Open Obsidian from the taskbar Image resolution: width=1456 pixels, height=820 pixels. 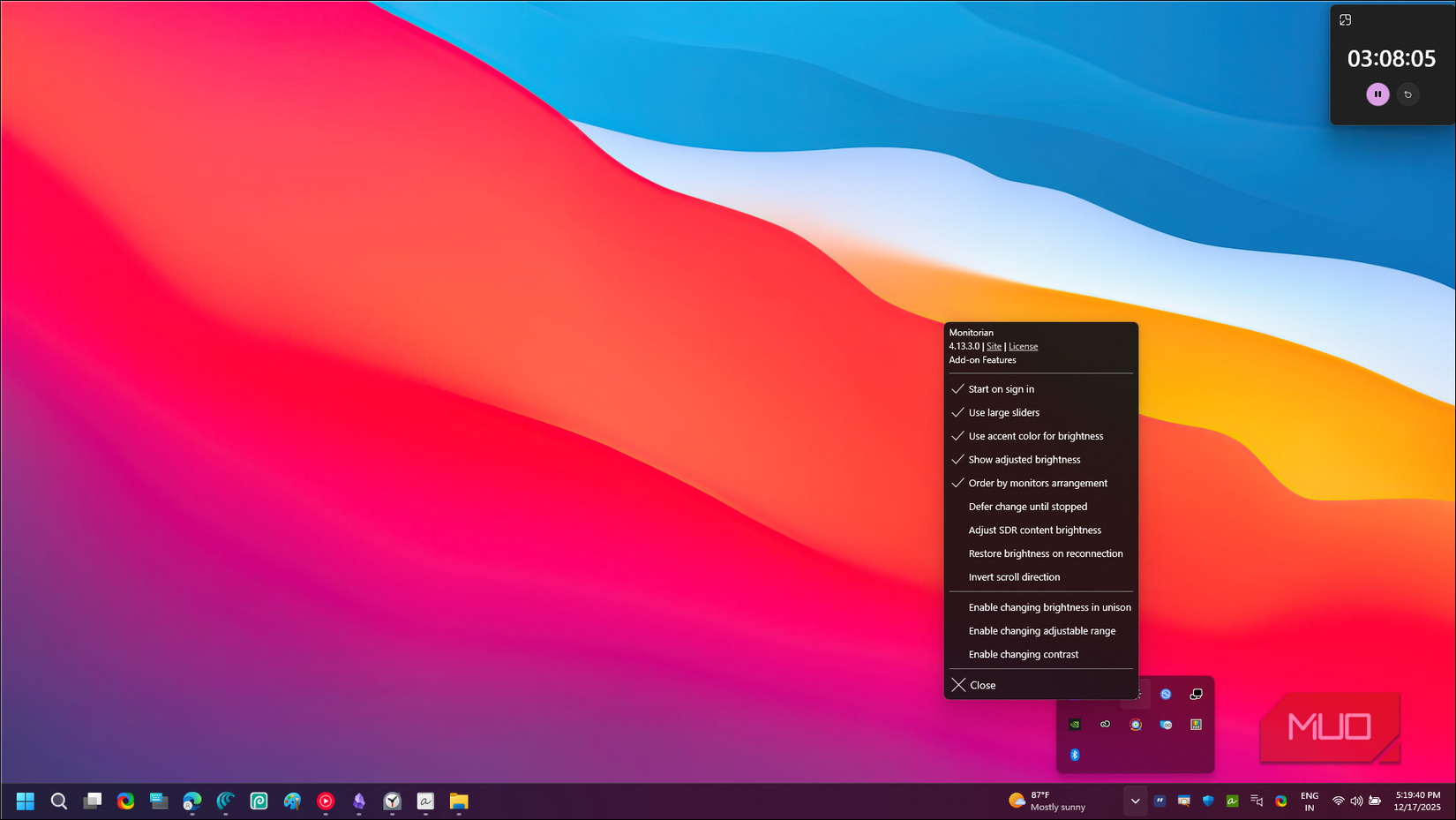359,801
